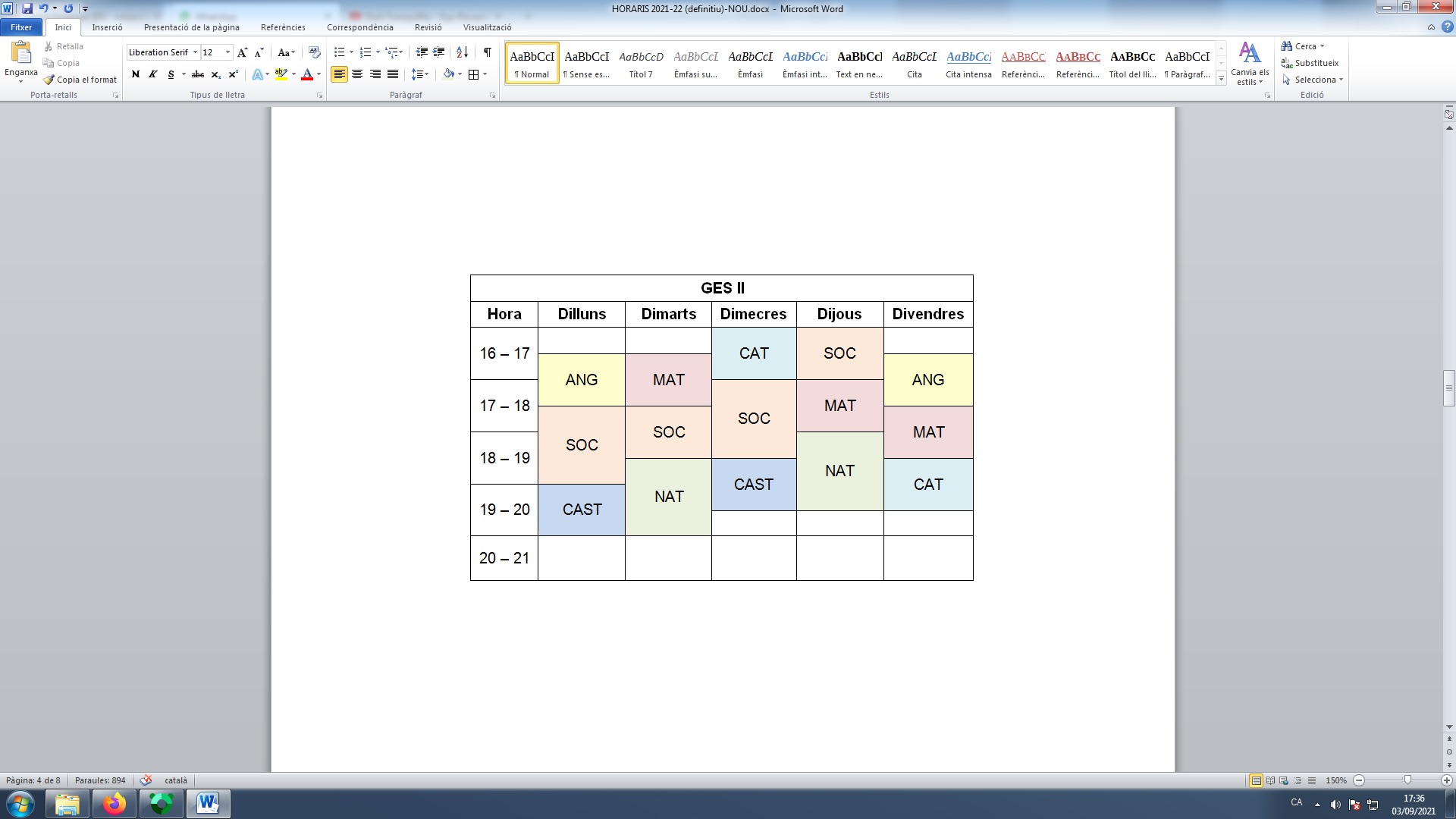Click the Decrease Indent icon

tap(422, 52)
